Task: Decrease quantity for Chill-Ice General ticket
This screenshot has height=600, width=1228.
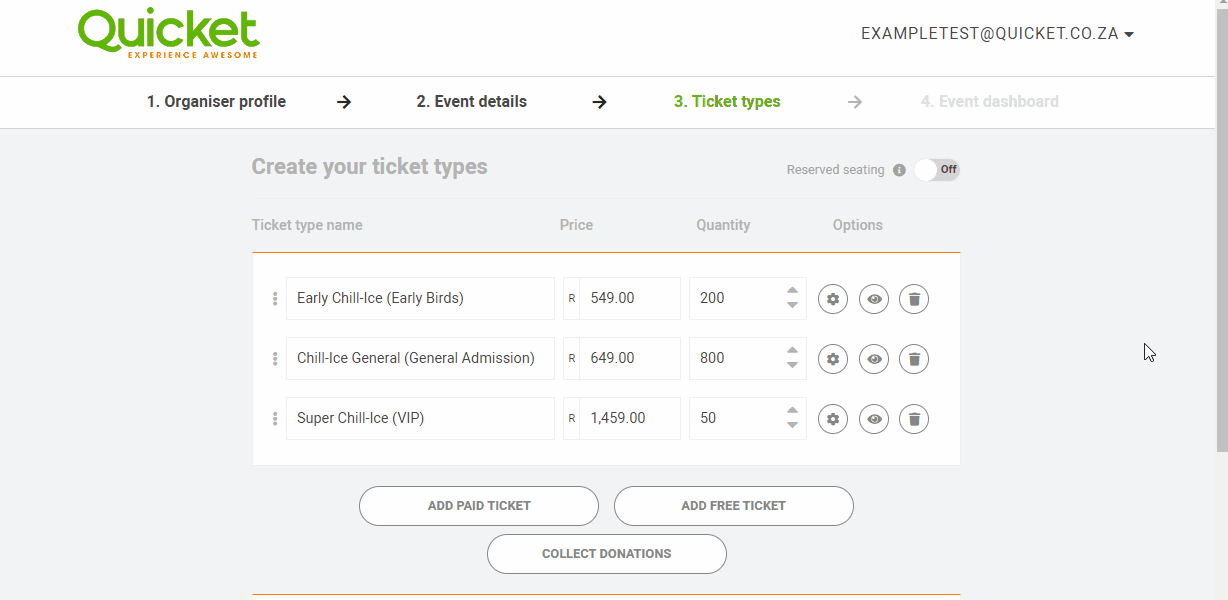Action: click(792, 366)
